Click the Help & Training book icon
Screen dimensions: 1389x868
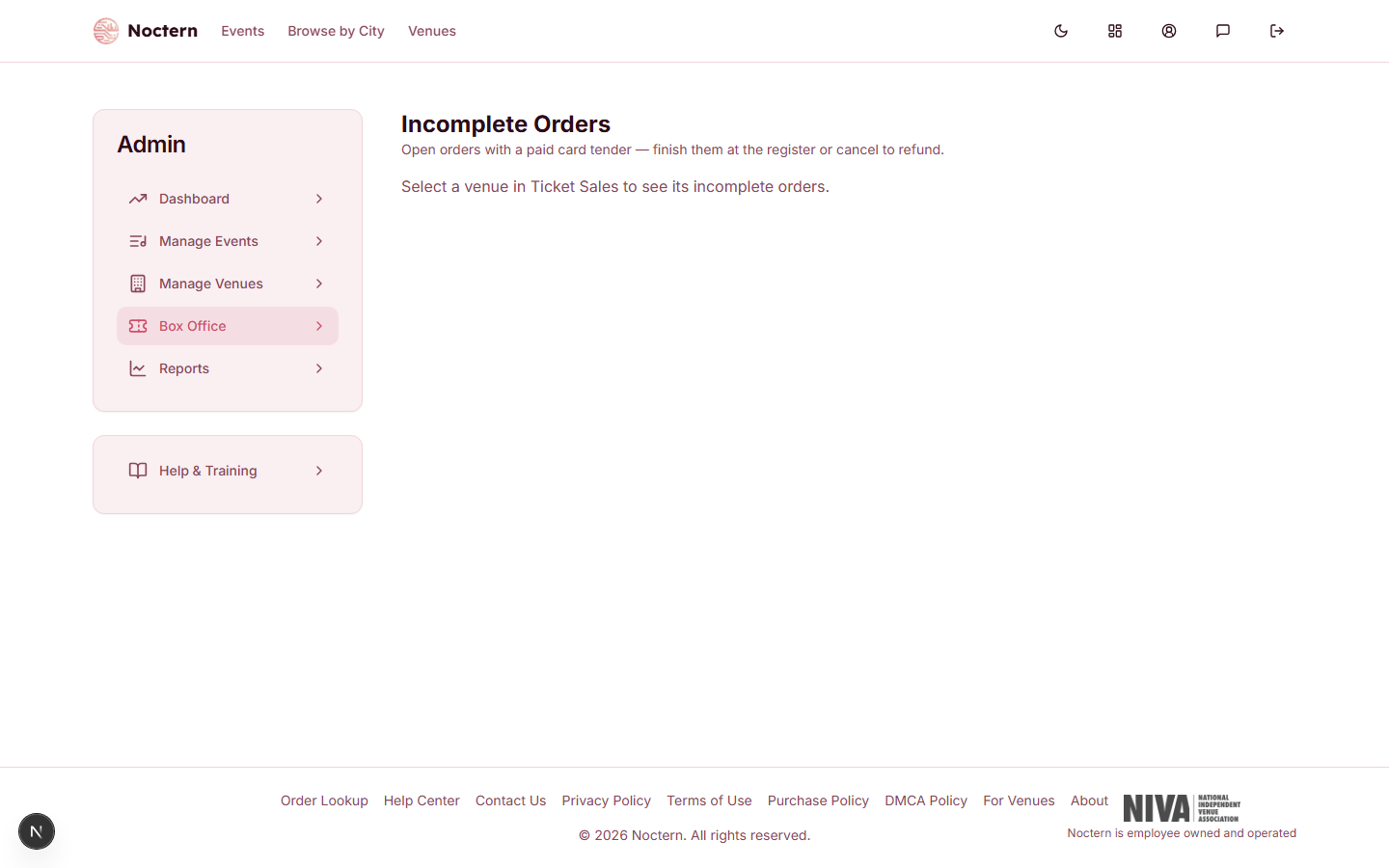click(138, 471)
